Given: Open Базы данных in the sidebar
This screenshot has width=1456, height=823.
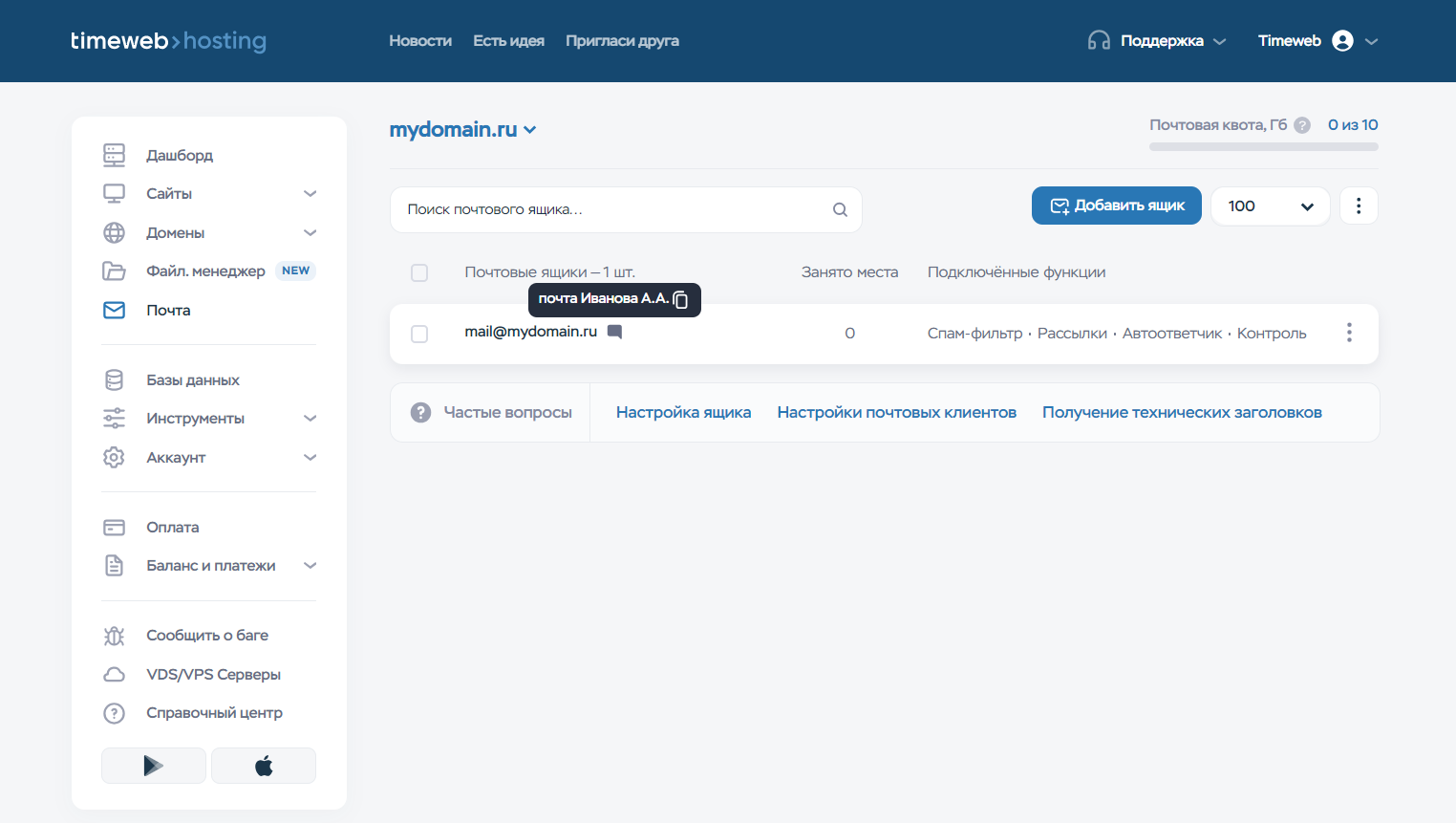Looking at the screenshot, I should tap(192, 380).
